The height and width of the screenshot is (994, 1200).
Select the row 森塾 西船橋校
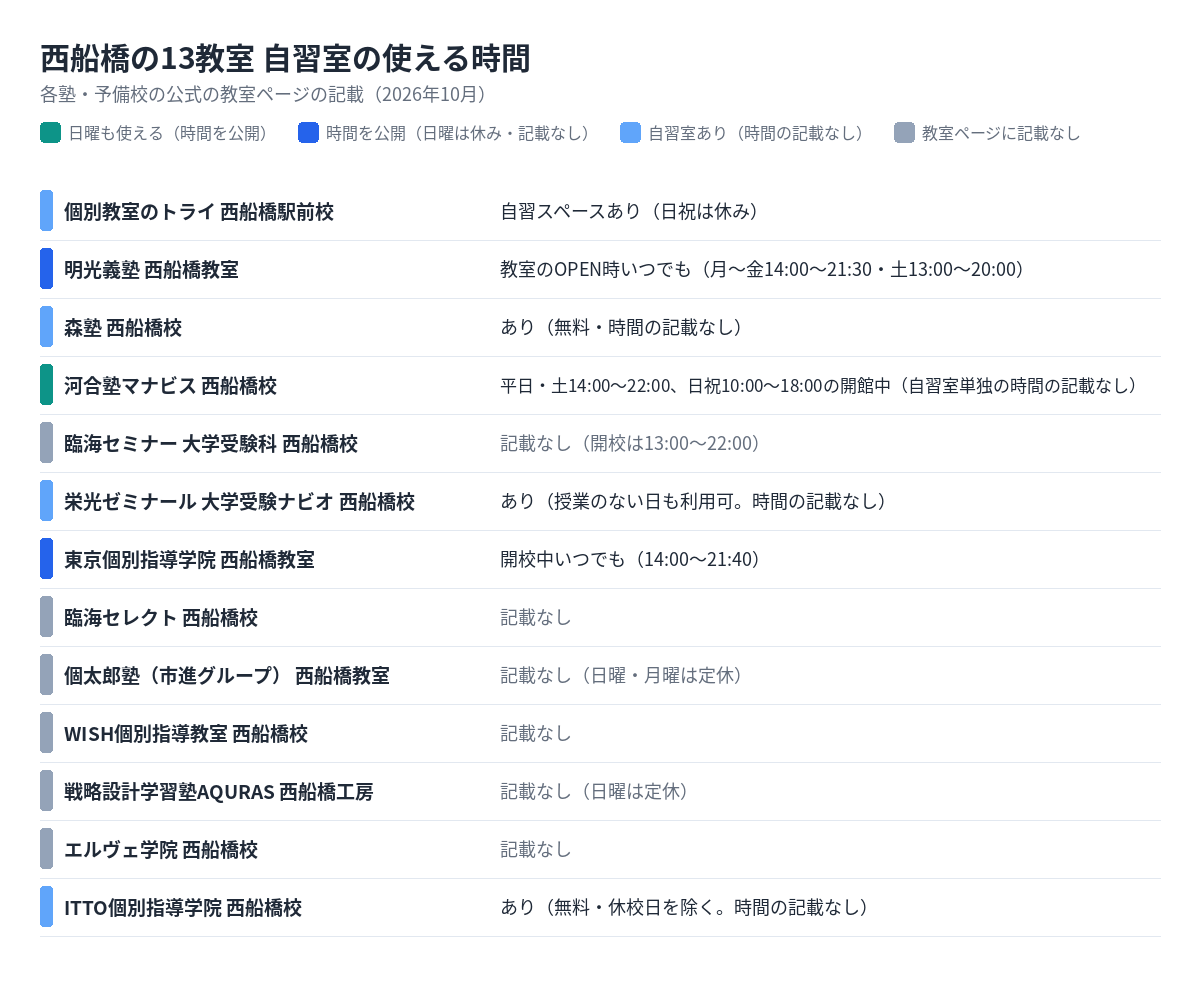click(600, 327)
